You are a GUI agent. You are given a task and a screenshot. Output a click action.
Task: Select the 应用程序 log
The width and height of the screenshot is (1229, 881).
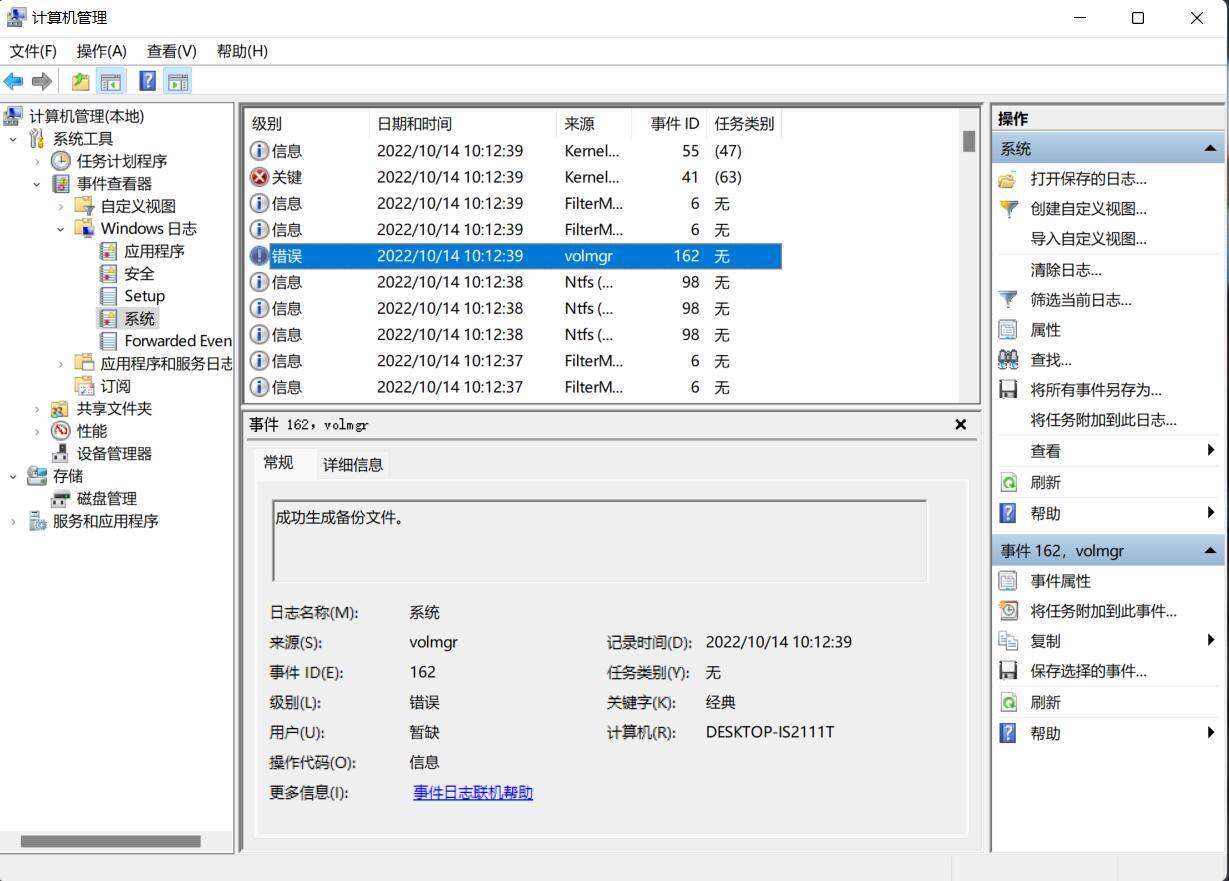(154, 251)
